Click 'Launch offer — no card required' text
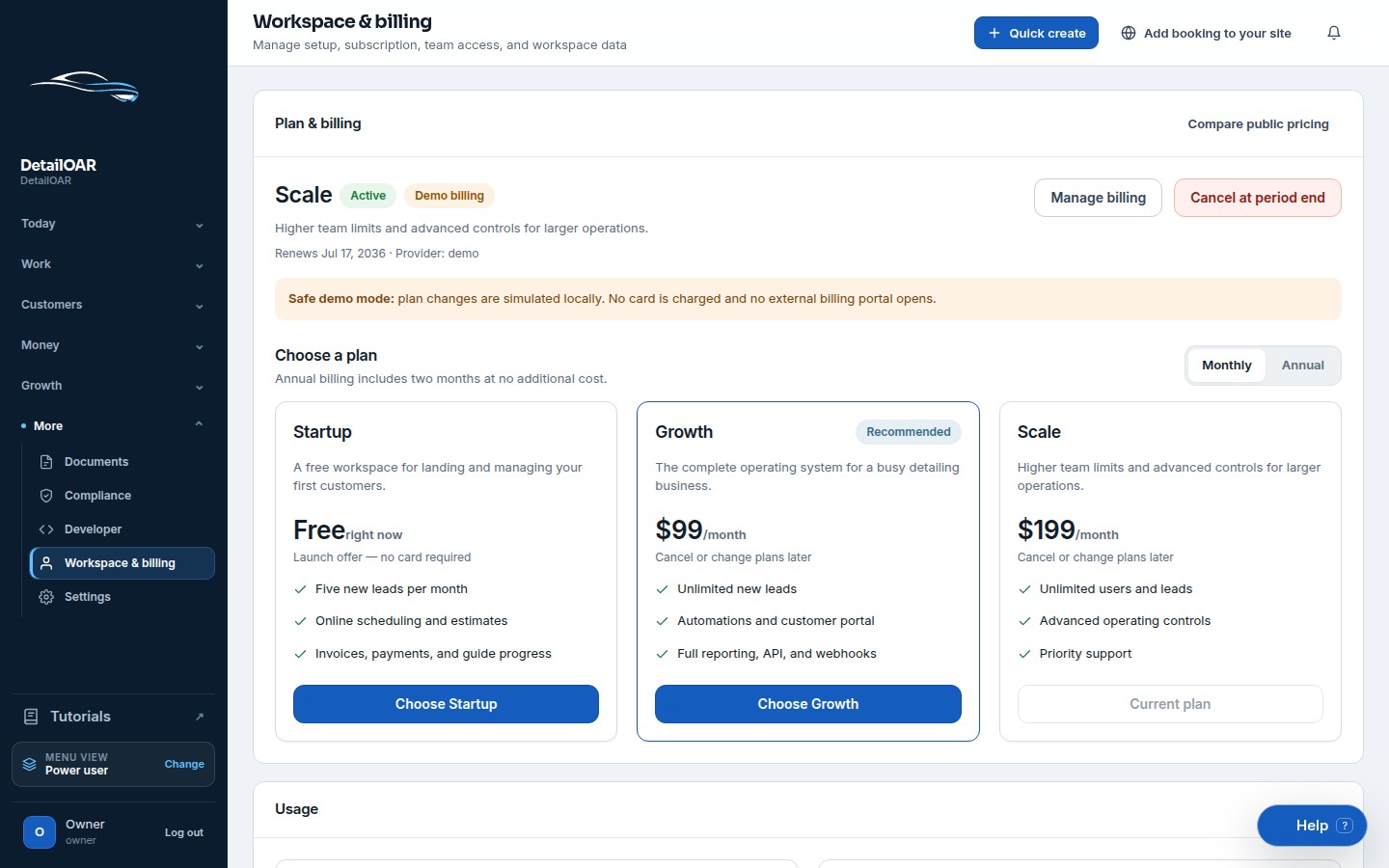1389x868 pixels. [x=382, y=557]
